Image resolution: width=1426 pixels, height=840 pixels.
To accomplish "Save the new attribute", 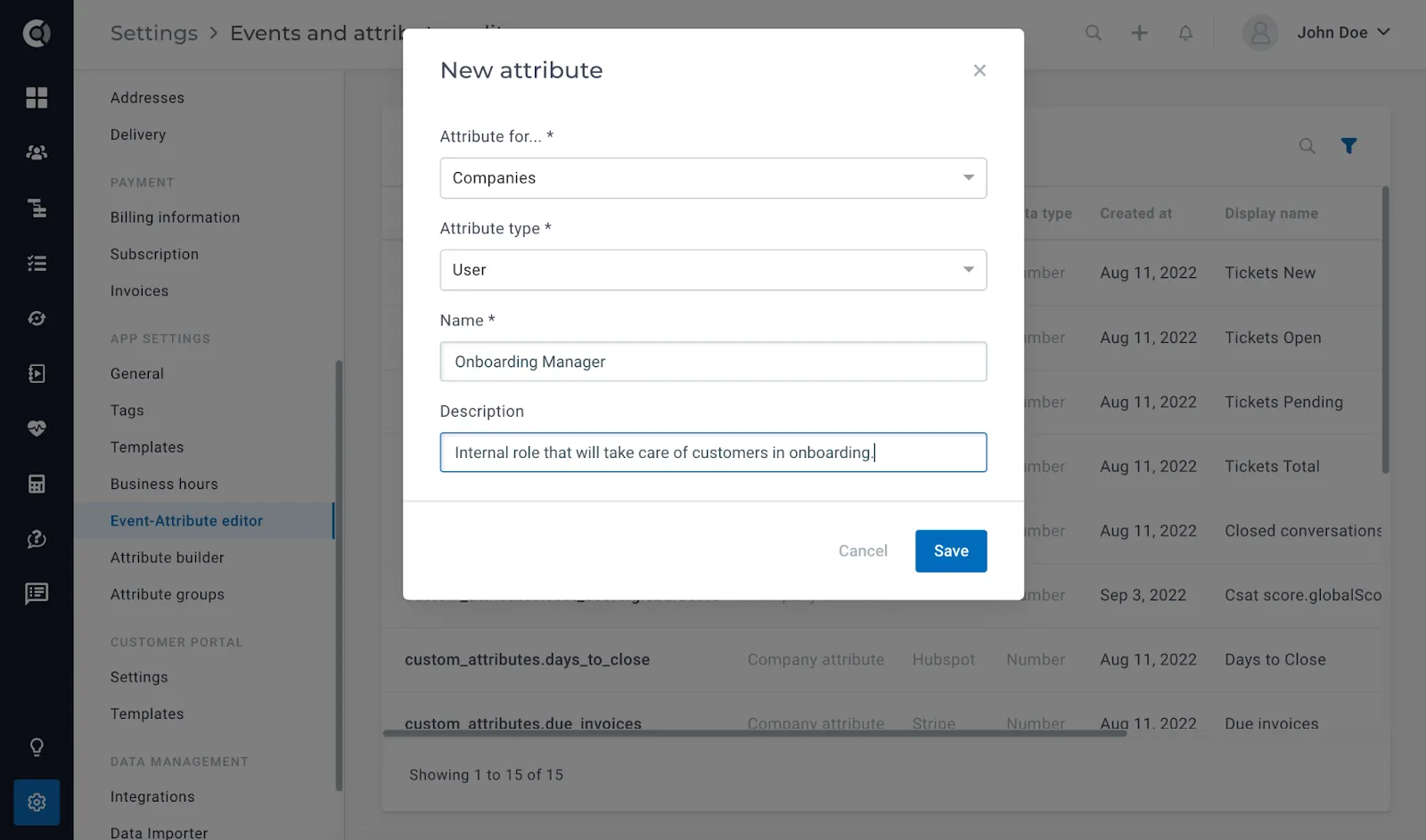I will [951, 550].
